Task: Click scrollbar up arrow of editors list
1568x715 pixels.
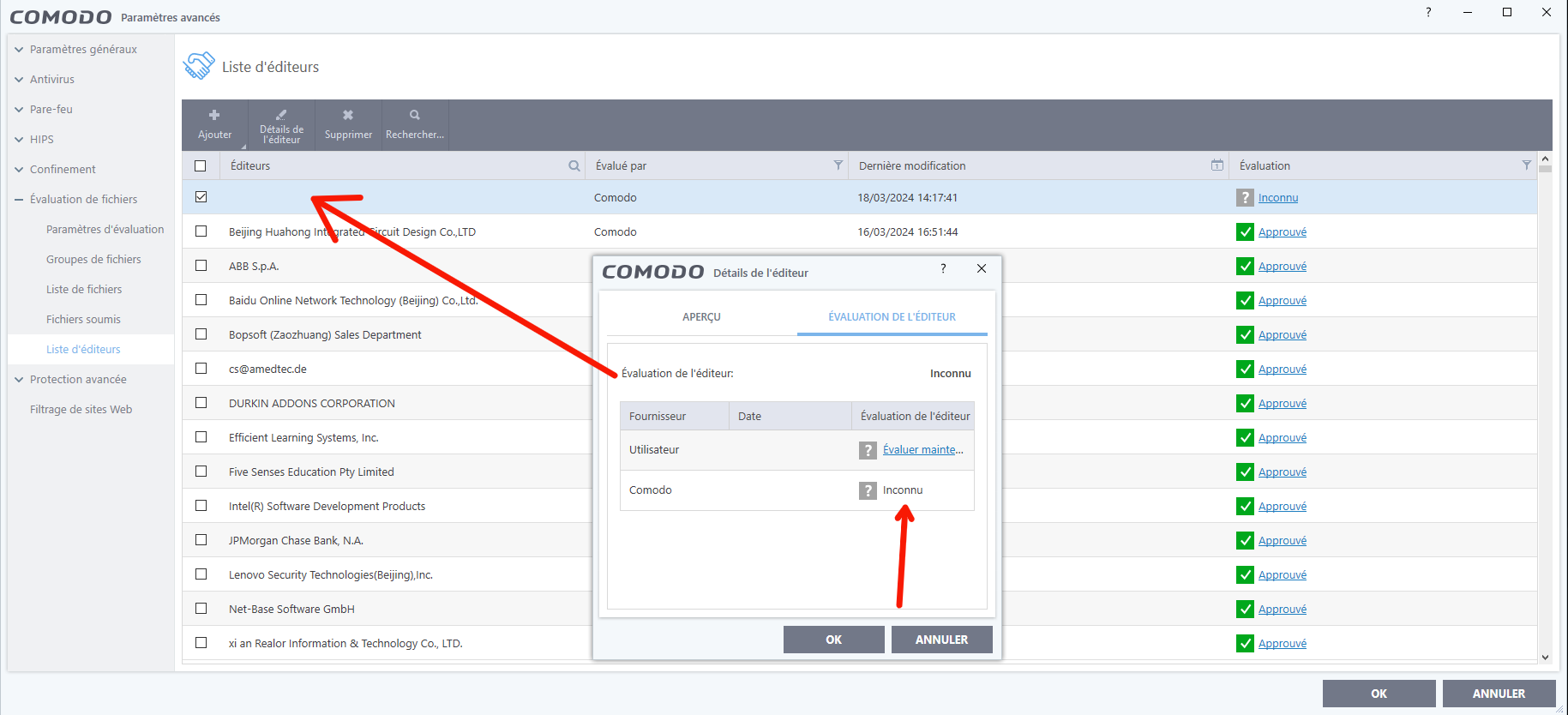Action: tap(1545, 159)
